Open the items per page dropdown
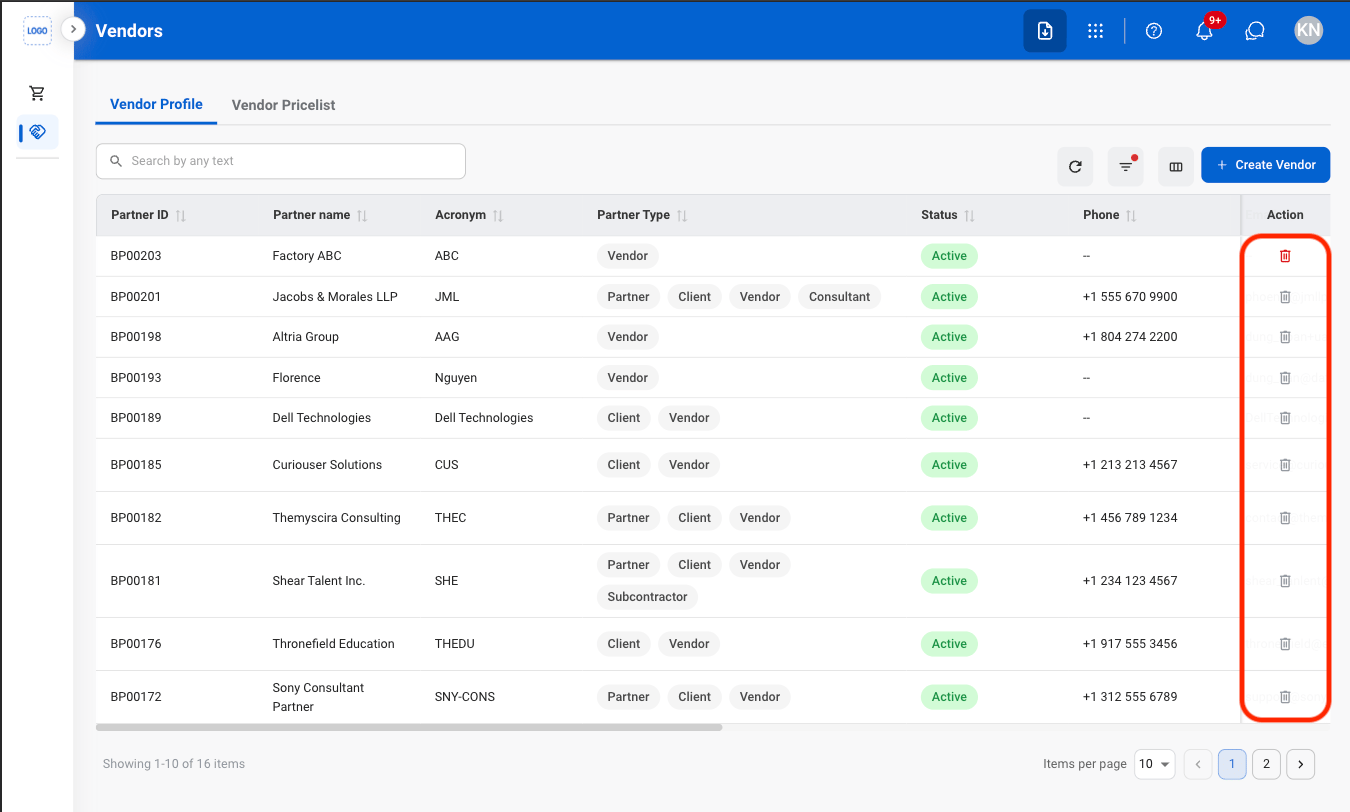Image resolution: width=1350 pixels, height=812 pixels. point(1155,764)
